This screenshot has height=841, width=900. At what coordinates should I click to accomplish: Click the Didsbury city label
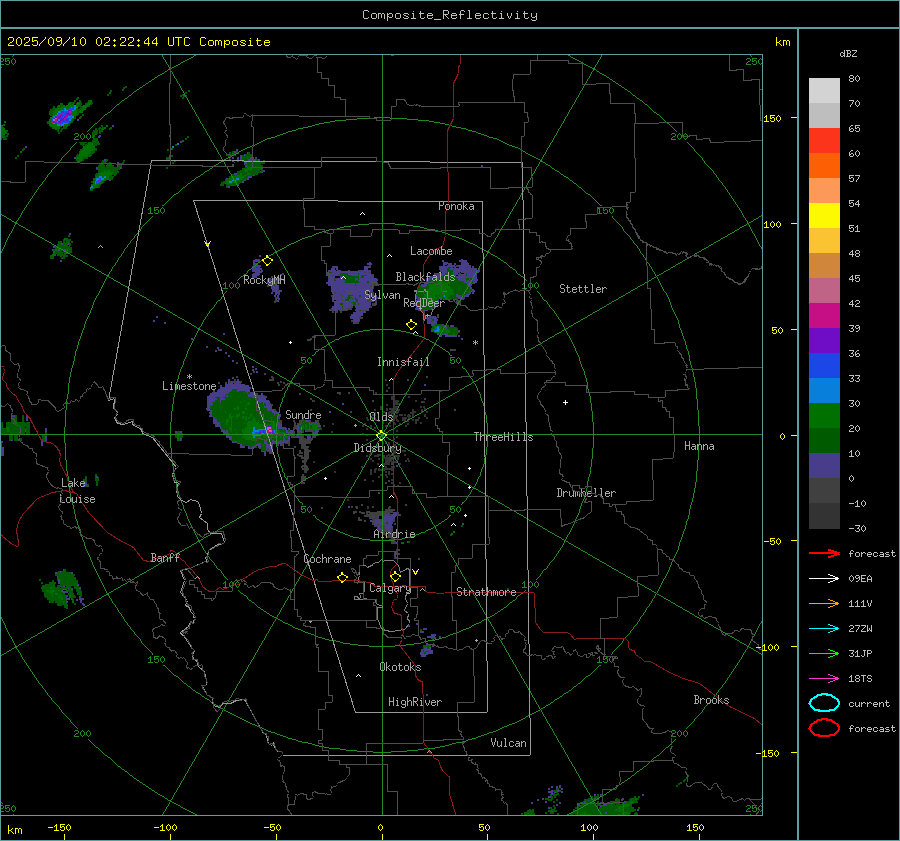[x=377, y=448]
